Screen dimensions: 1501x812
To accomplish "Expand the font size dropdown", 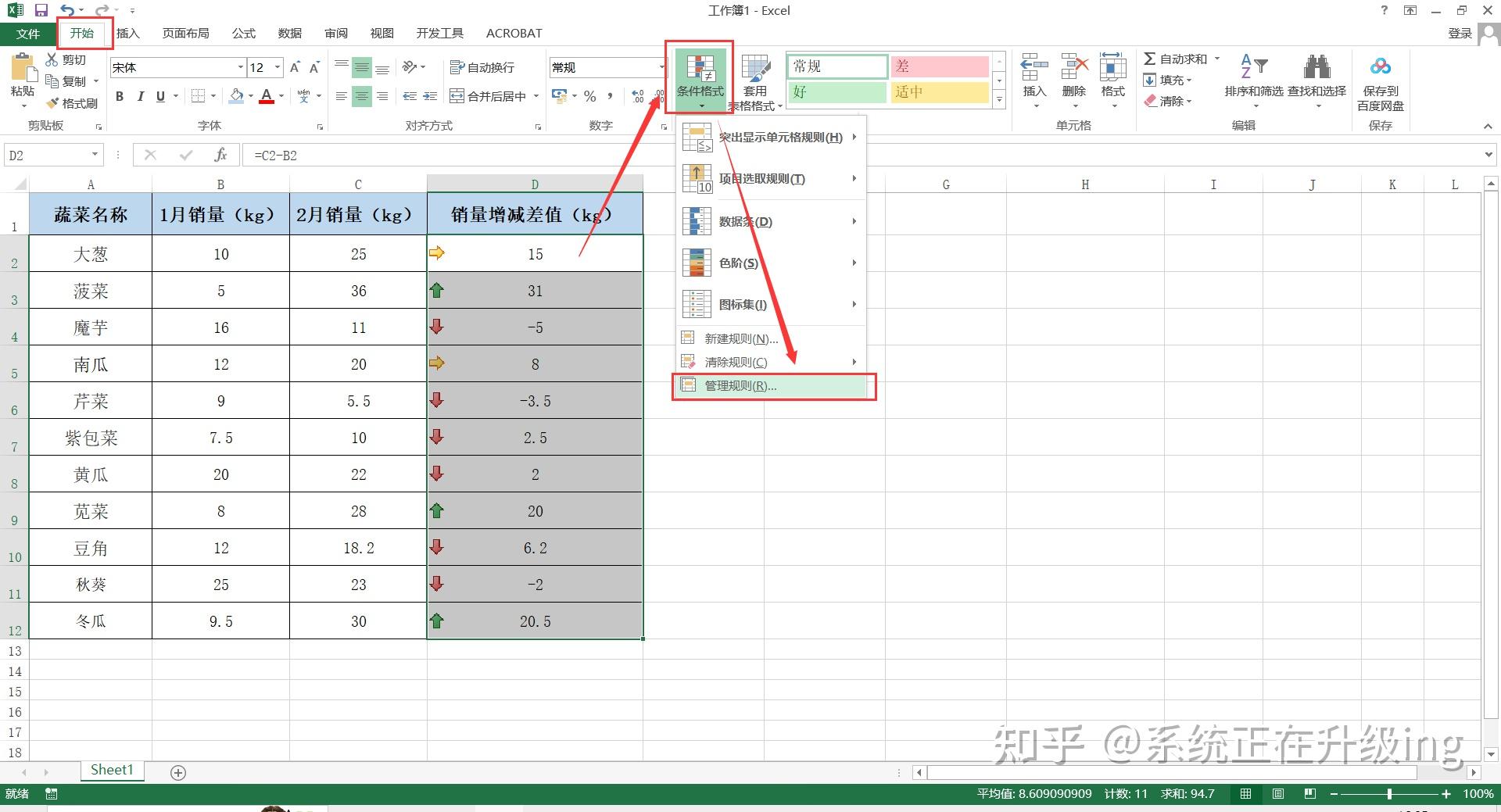I will point(278,67).
